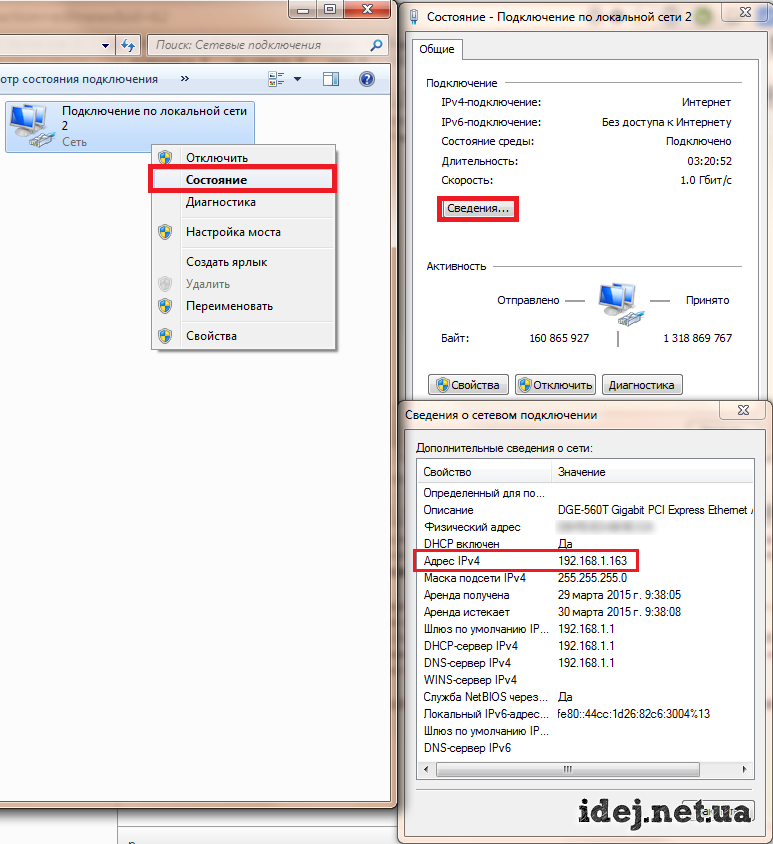Open the 'Сведения...' details button
Image resolution: width=773 pixels, height=844 pixels.
(478, 208)
